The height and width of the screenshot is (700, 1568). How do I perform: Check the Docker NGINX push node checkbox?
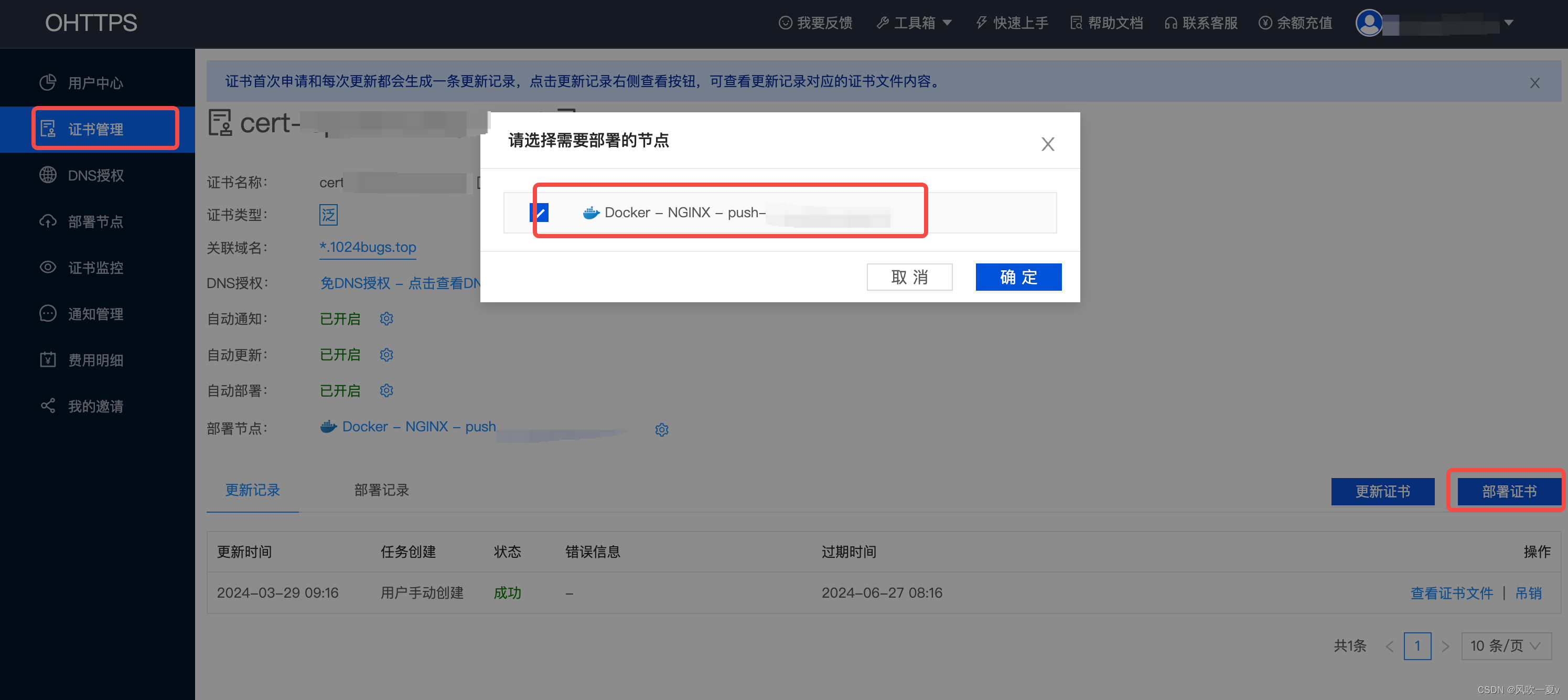tap(539, 212)
